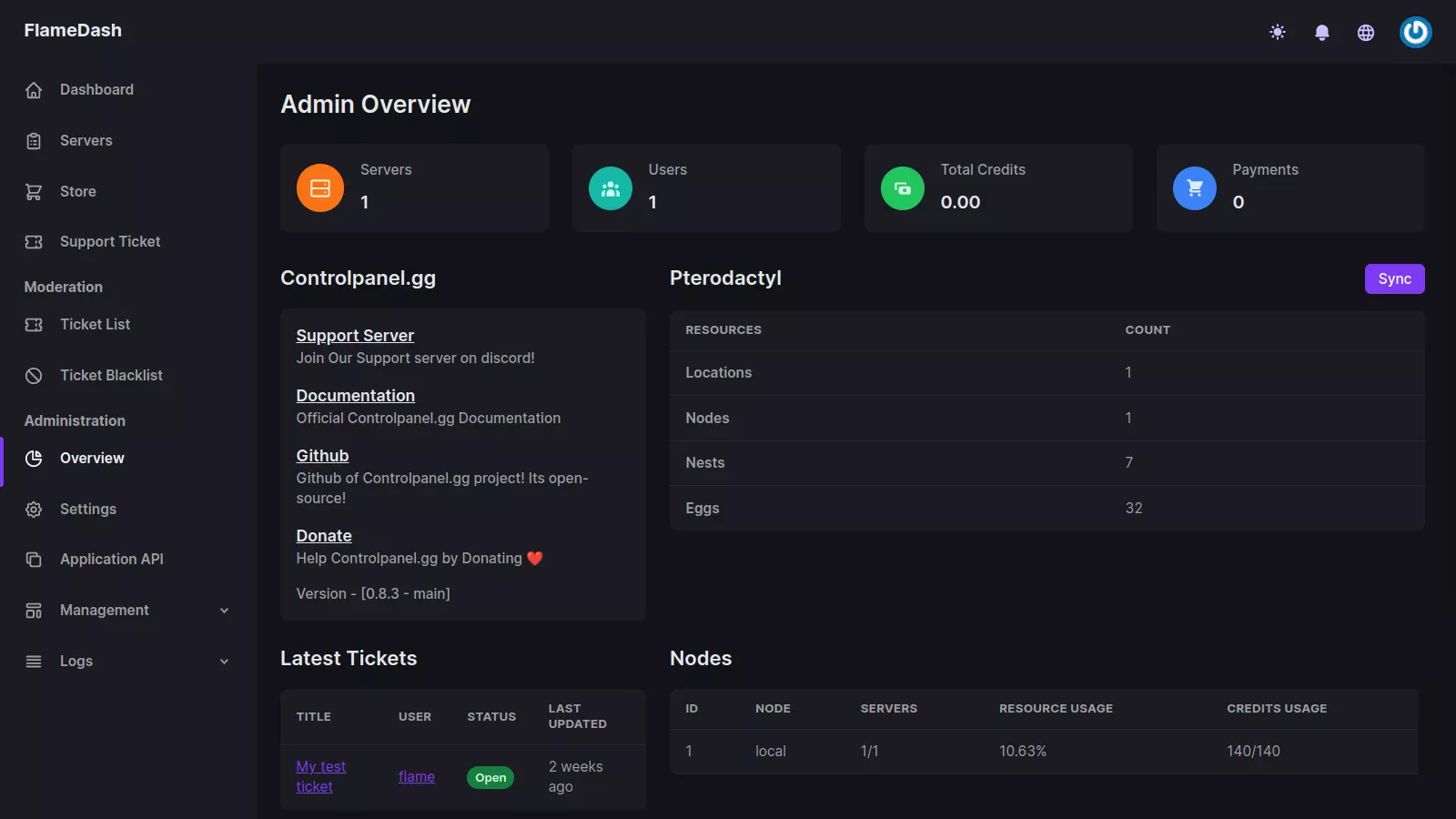Click the STATUS column header

coord(491,717)
